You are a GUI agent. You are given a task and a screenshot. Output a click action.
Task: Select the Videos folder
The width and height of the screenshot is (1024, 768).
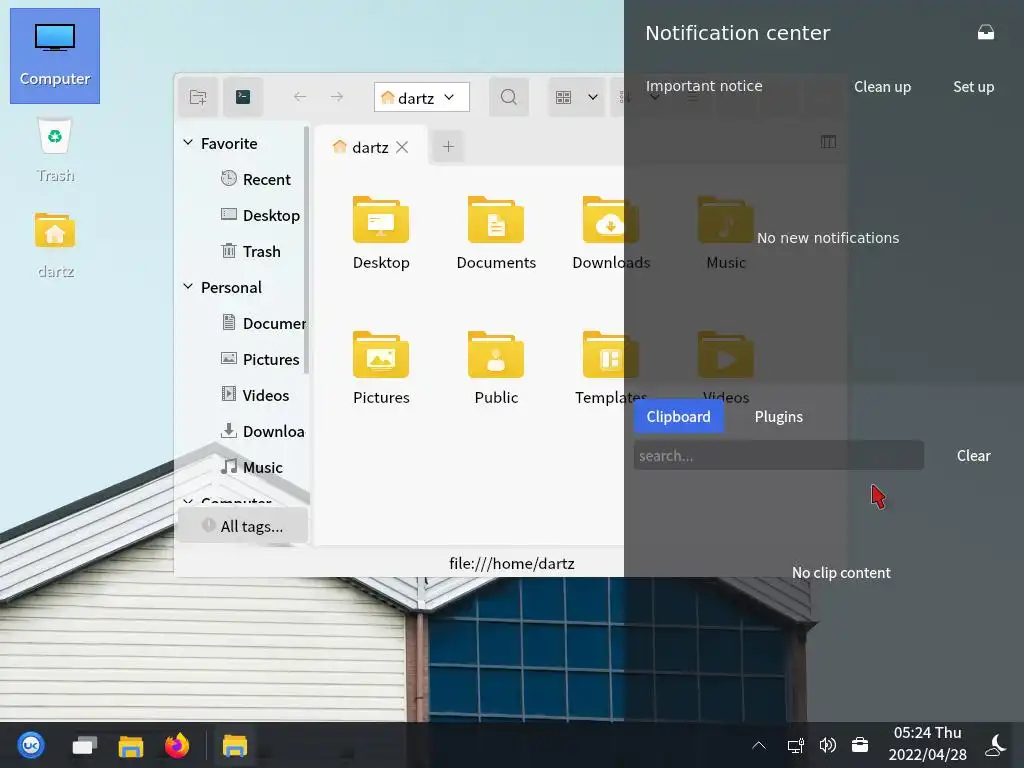point(726,368)
